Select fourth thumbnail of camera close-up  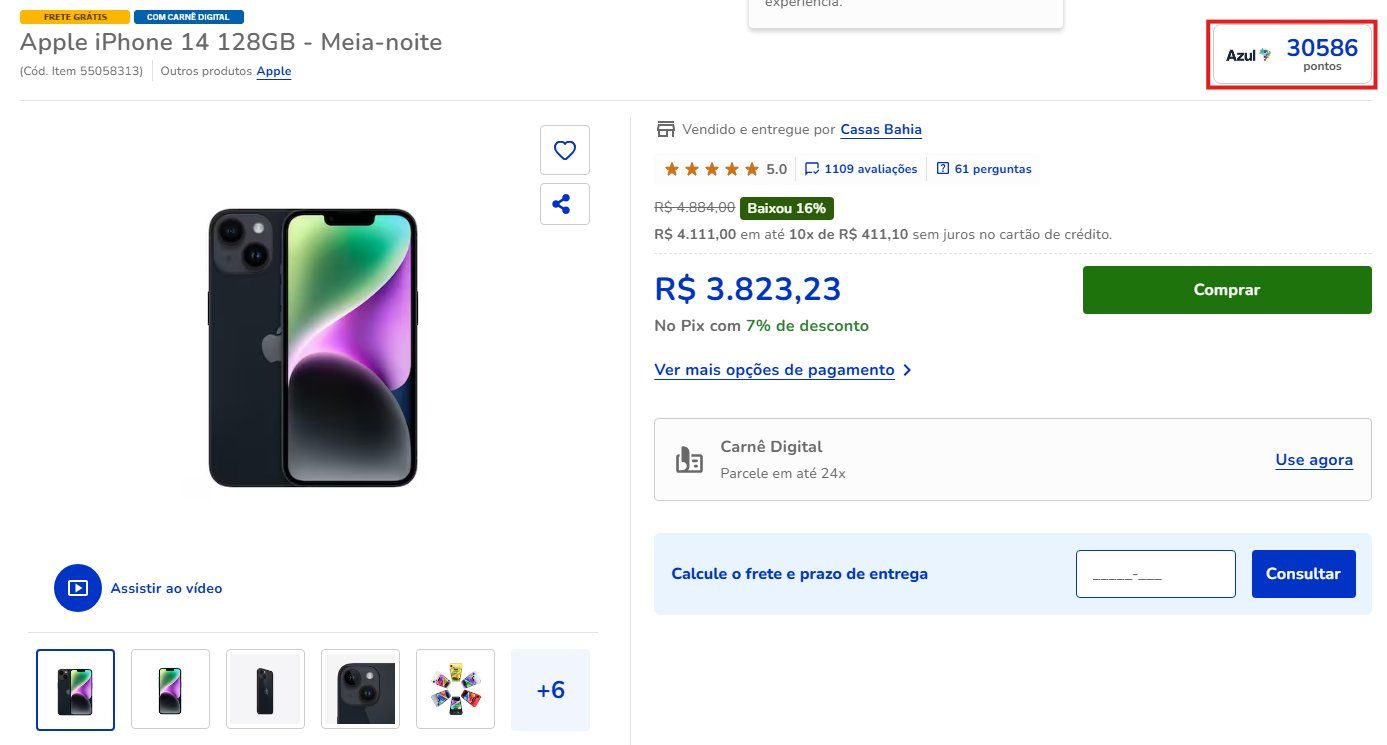point(360,690)
